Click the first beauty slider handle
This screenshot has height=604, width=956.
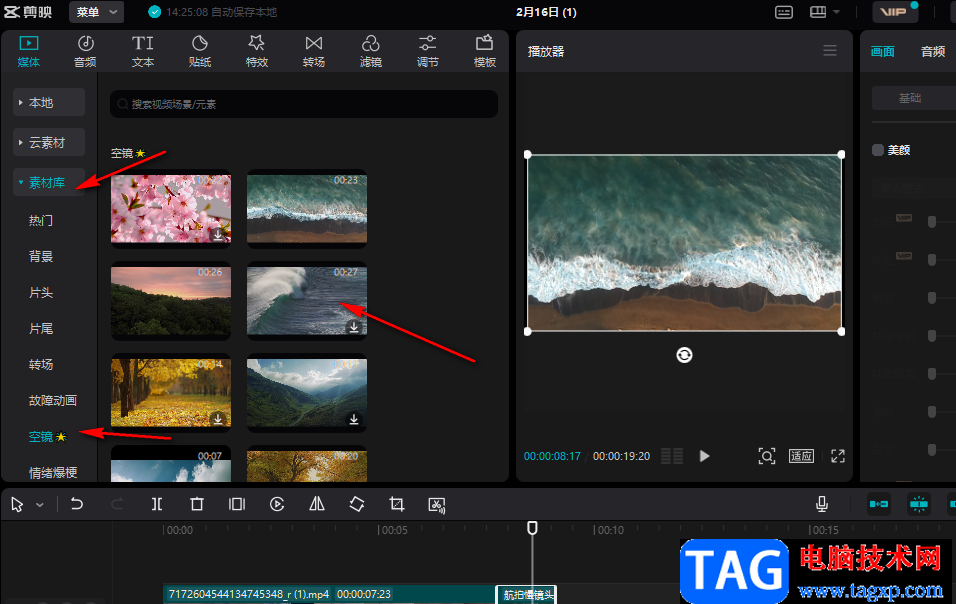click(932, 222)
